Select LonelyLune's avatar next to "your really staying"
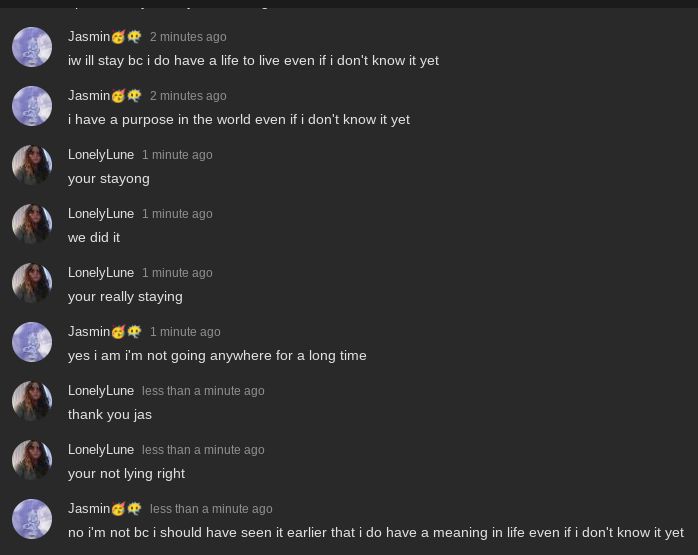Image resolution: width=698 pixels, height=555 pixels. point(32,283)
